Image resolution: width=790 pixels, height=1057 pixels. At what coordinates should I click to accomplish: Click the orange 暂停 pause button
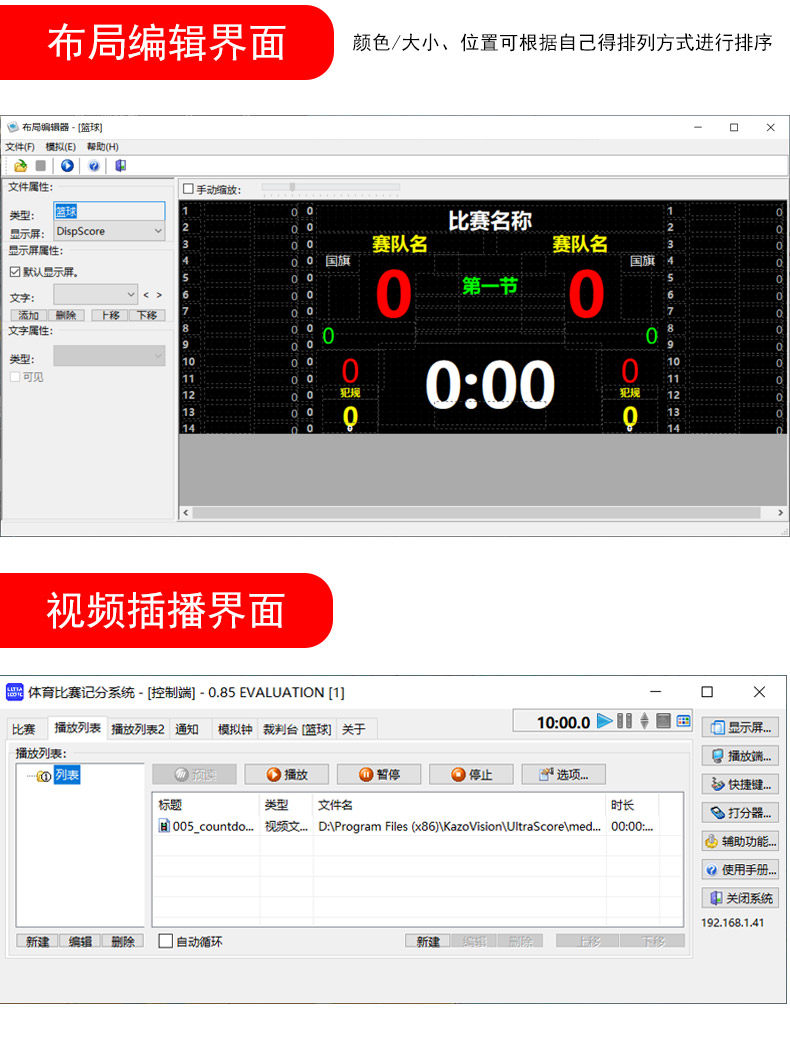379,775
